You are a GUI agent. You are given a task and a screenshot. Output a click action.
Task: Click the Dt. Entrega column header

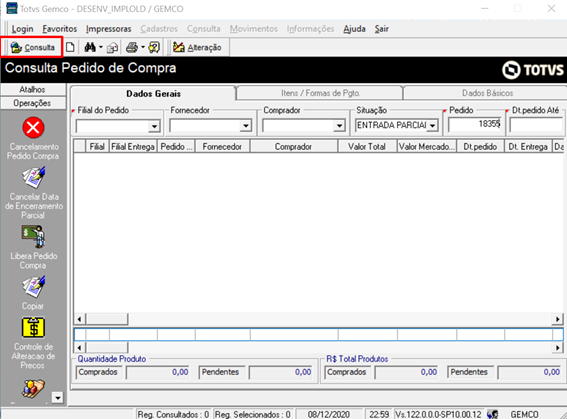pos(528,146)
